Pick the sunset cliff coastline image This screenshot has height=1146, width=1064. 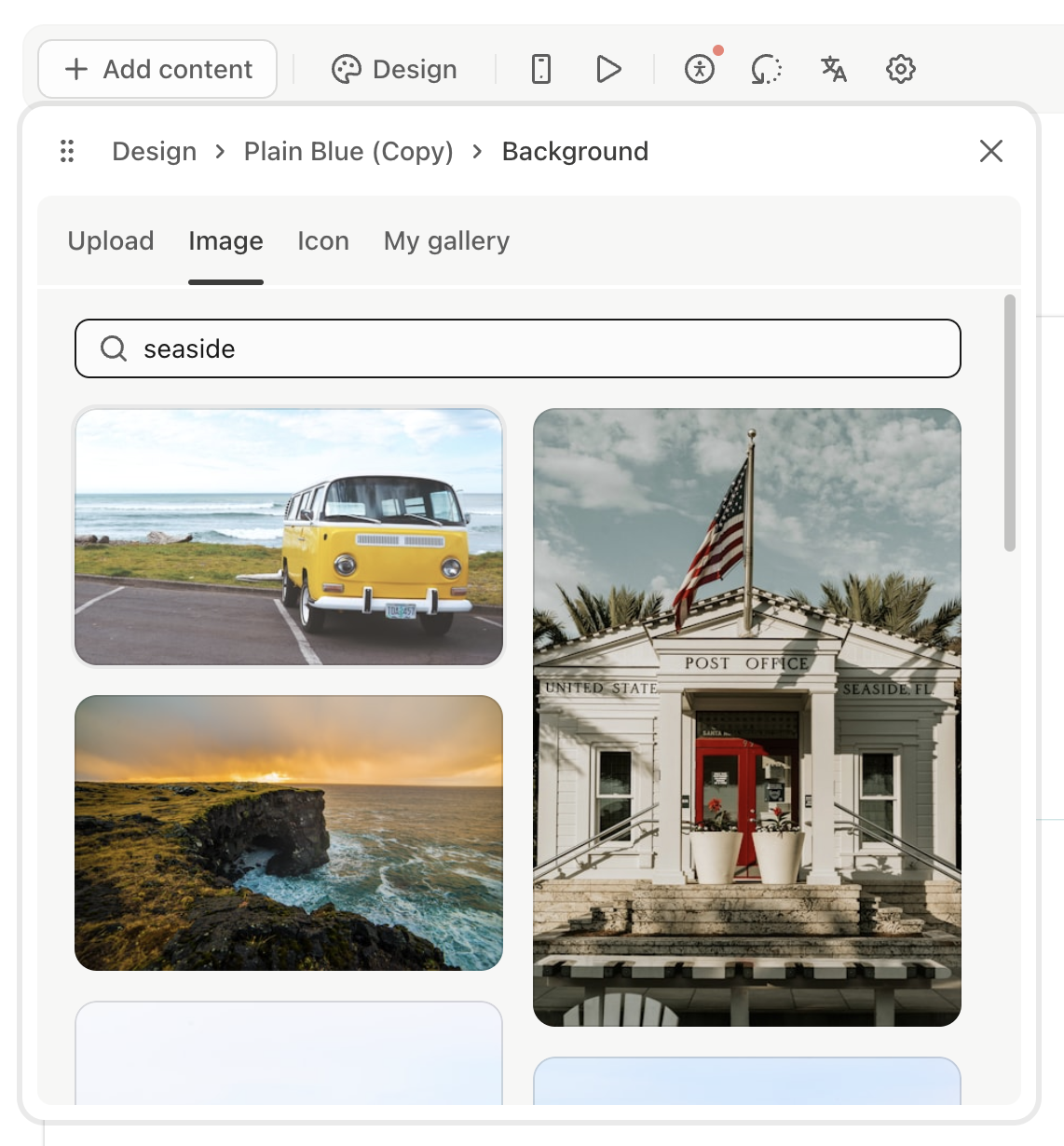(x=289, y=833)
